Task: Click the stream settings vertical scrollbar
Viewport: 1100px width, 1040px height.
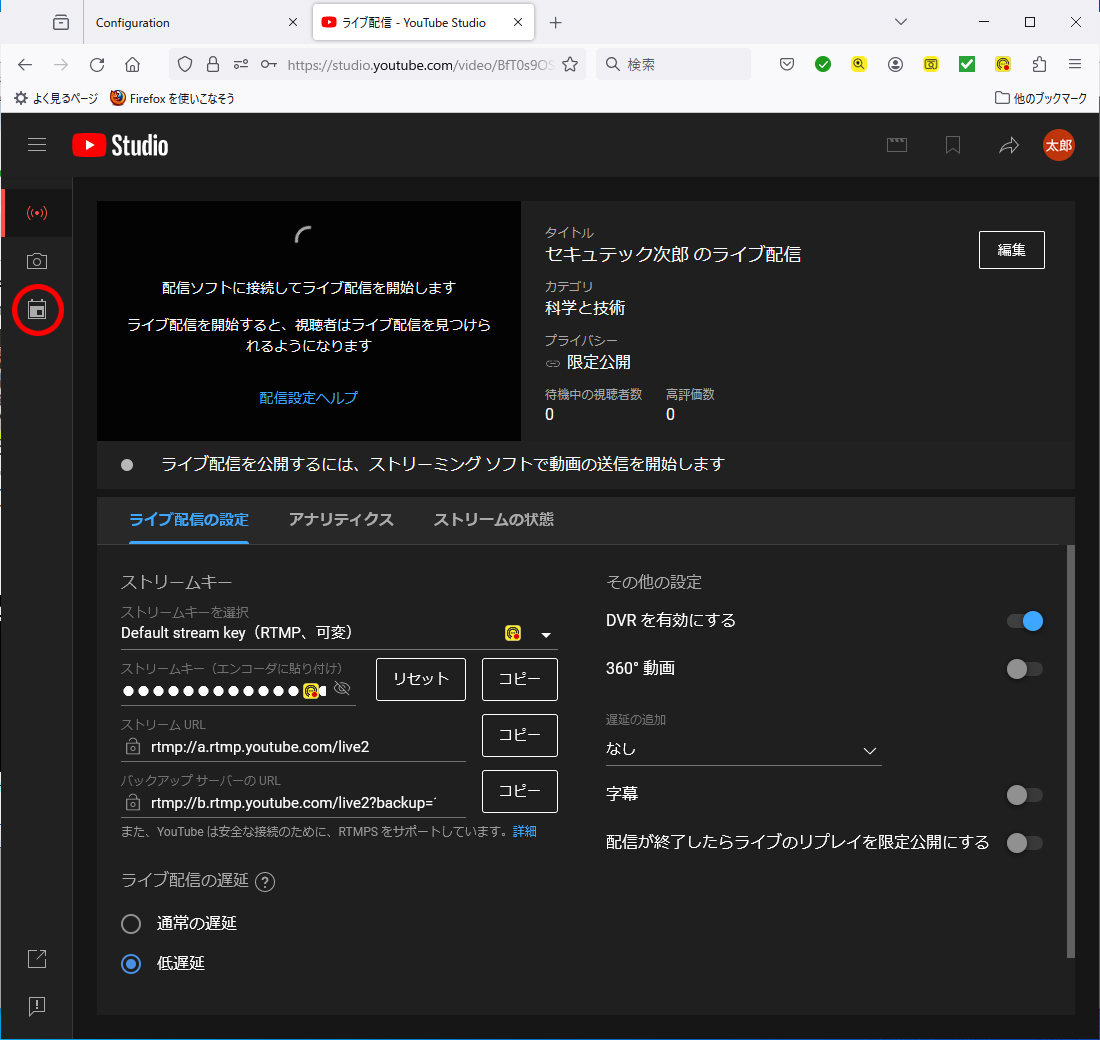Action: 1071,751
